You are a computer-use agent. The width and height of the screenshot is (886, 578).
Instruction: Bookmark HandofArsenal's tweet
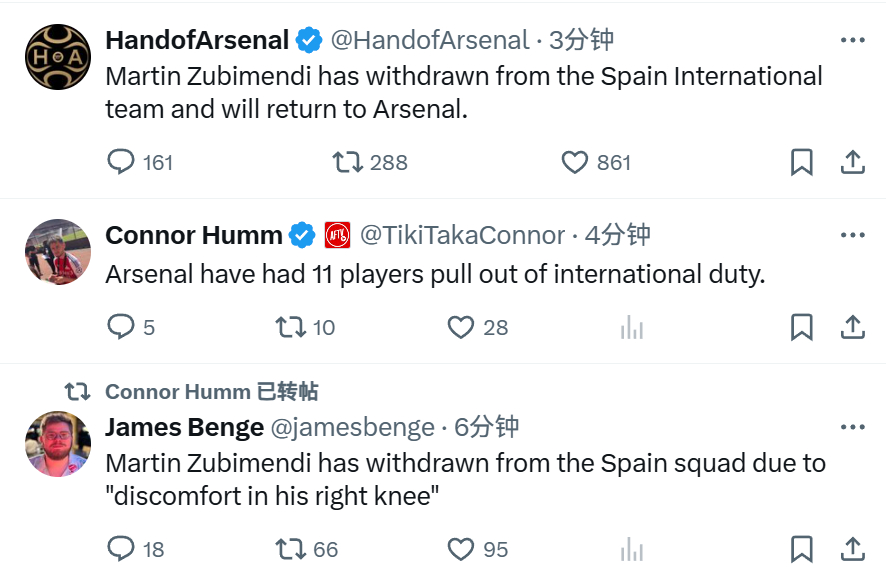click(x=801, y=162)
